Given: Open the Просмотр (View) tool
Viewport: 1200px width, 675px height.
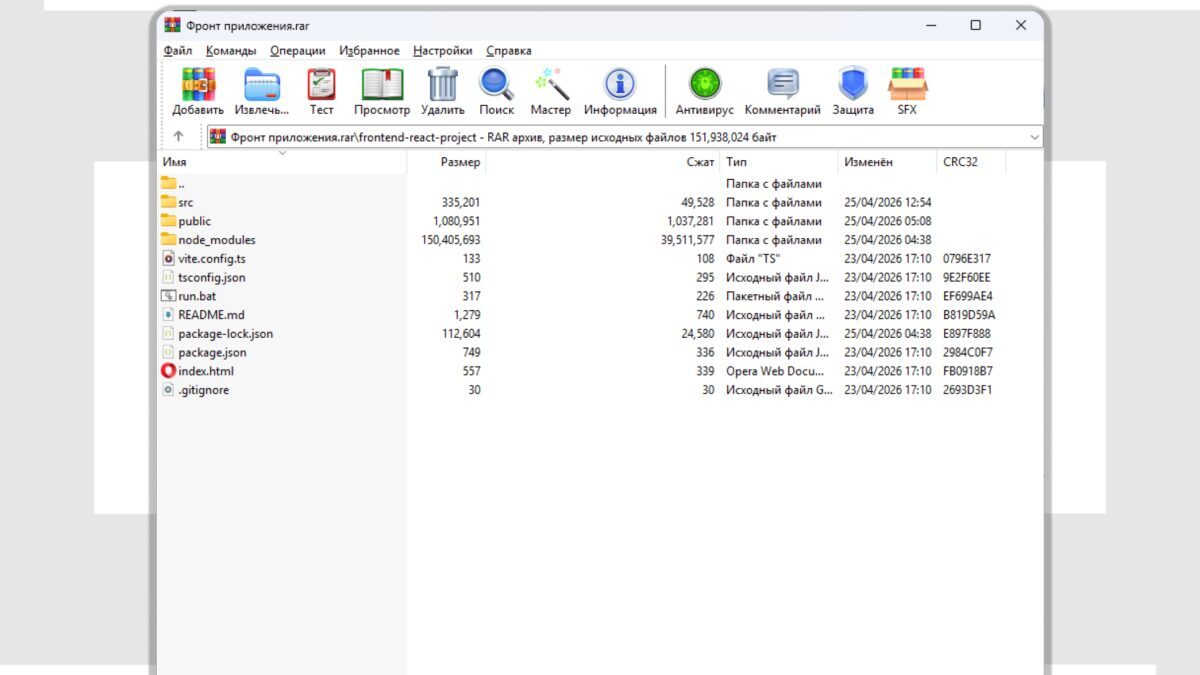Looking at the screenshot, I should pyautogui.click(x=382, y=84).
